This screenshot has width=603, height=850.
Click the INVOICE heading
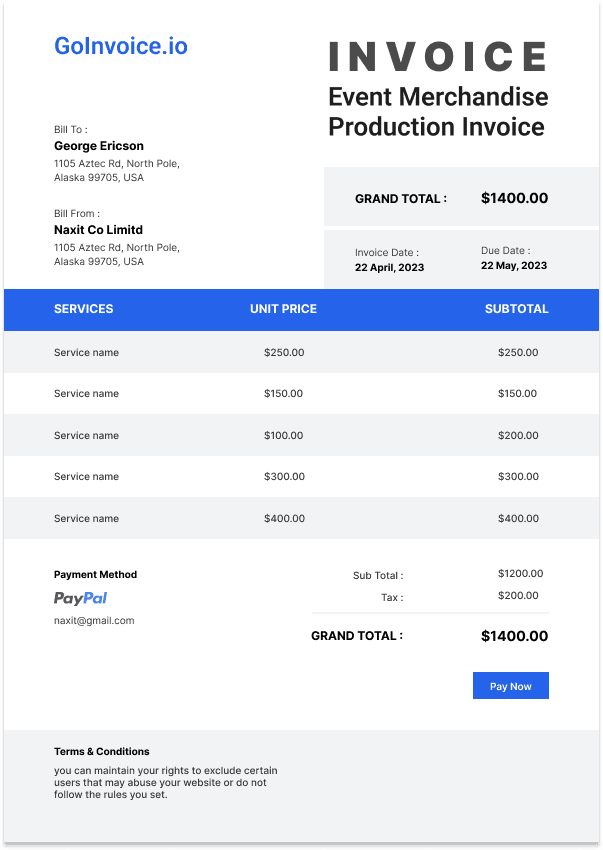click(438, 56)
